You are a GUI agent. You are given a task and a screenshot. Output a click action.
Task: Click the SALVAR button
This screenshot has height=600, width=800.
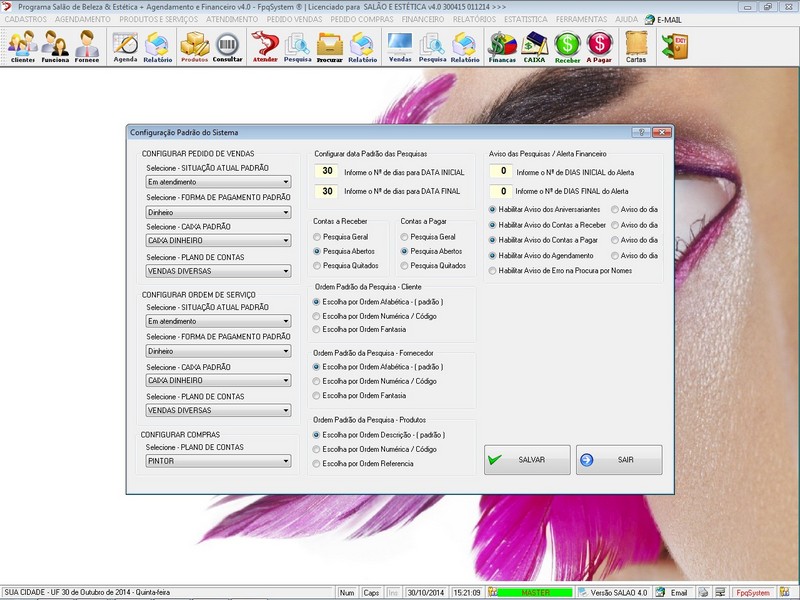(527, 460)
